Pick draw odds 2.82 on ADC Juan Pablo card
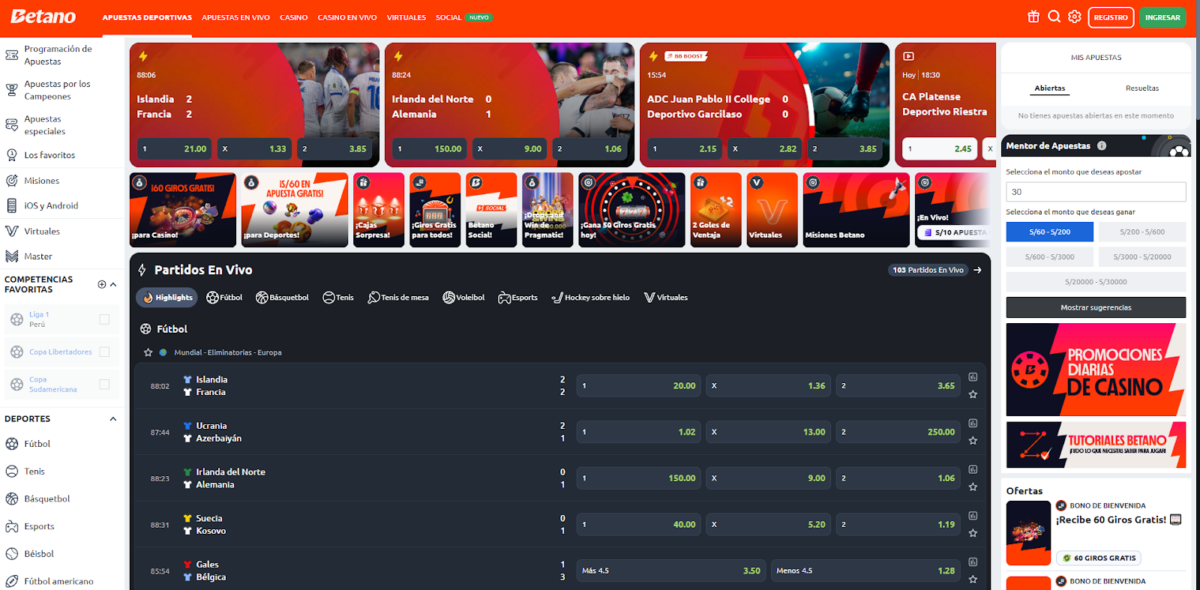1200x590 pixels. [764, 149]
